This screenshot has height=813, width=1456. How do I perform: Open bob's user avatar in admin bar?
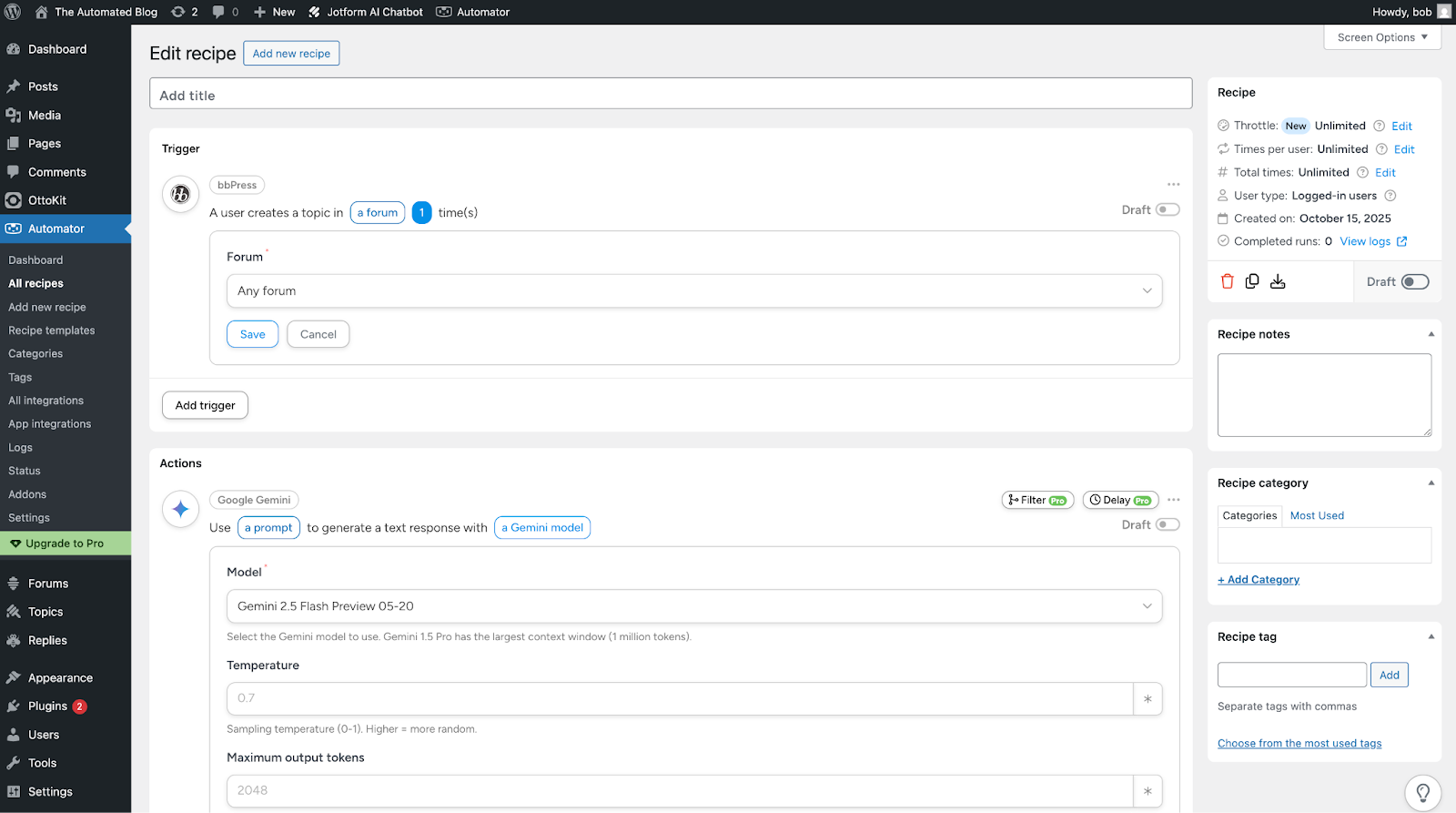click(x=1444, y=12)
